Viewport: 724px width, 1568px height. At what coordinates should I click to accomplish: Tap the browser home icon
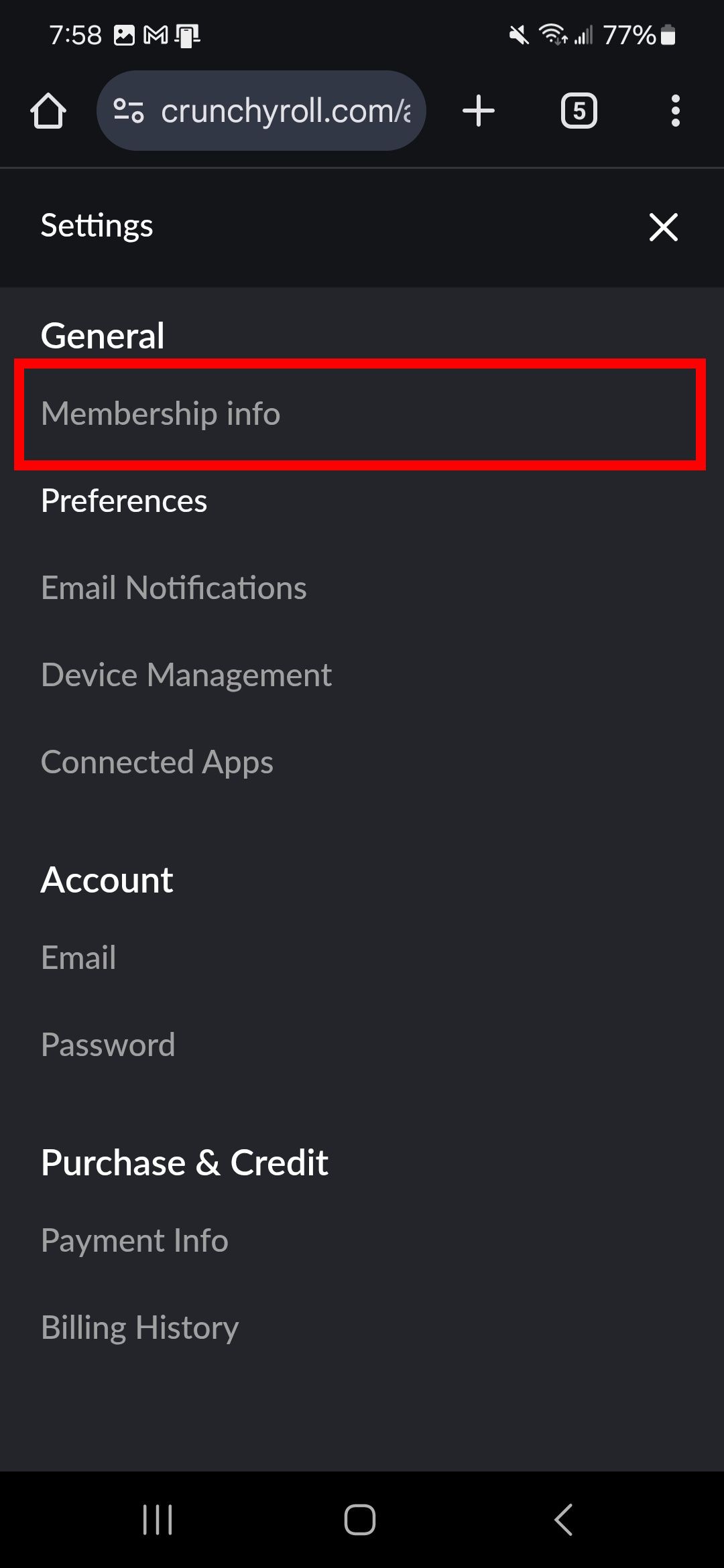[x=48, y=111]
